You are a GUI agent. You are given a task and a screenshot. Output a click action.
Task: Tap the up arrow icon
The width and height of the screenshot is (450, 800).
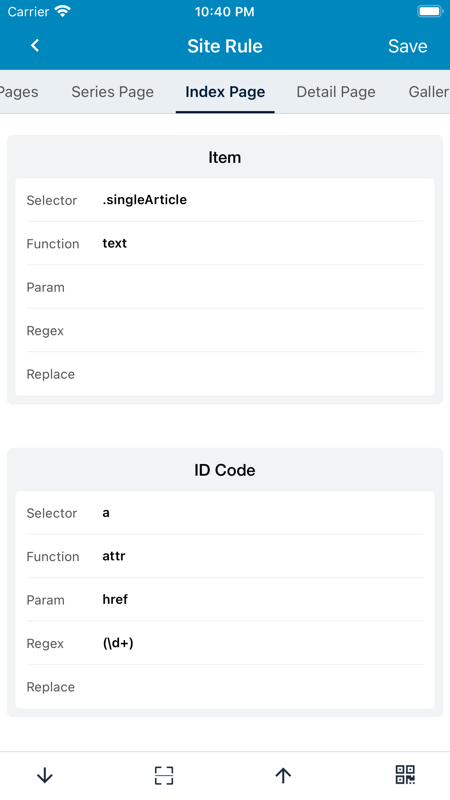[283, 776]
